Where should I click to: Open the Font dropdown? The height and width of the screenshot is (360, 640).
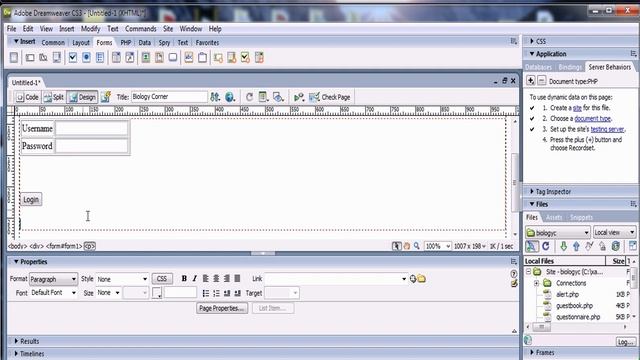[53, 293]
